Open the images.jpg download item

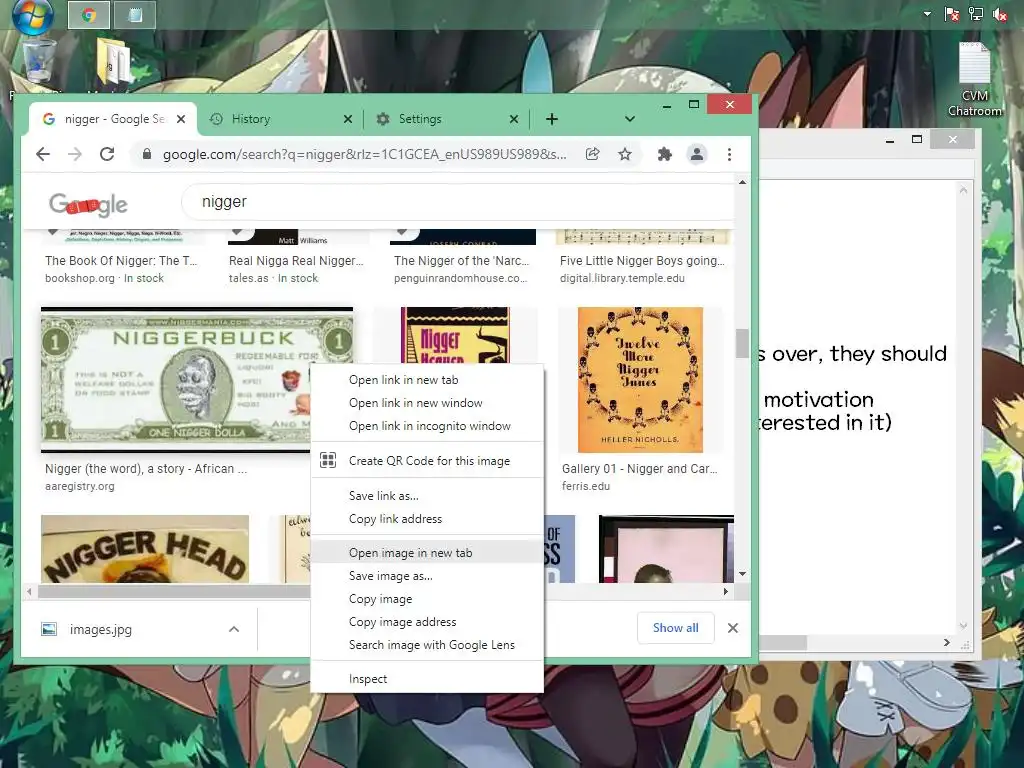[x=140, y=629]
